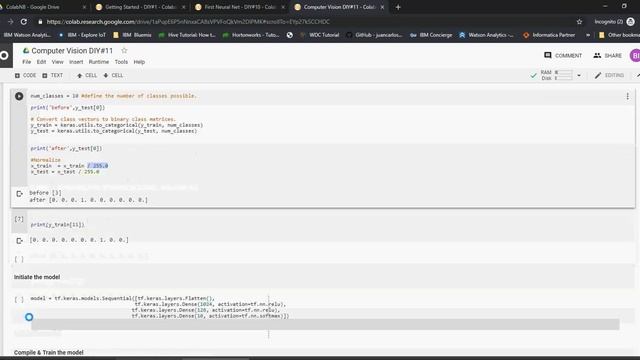Open a new browser tab

coord(398,7)
